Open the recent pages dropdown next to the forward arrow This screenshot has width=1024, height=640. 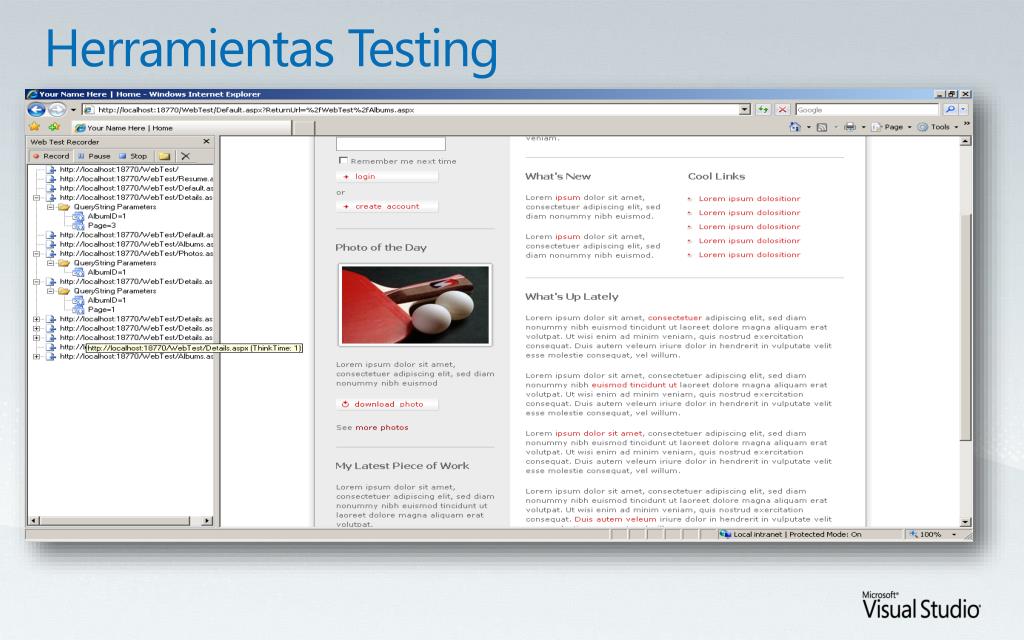click(x=73, y=110)
